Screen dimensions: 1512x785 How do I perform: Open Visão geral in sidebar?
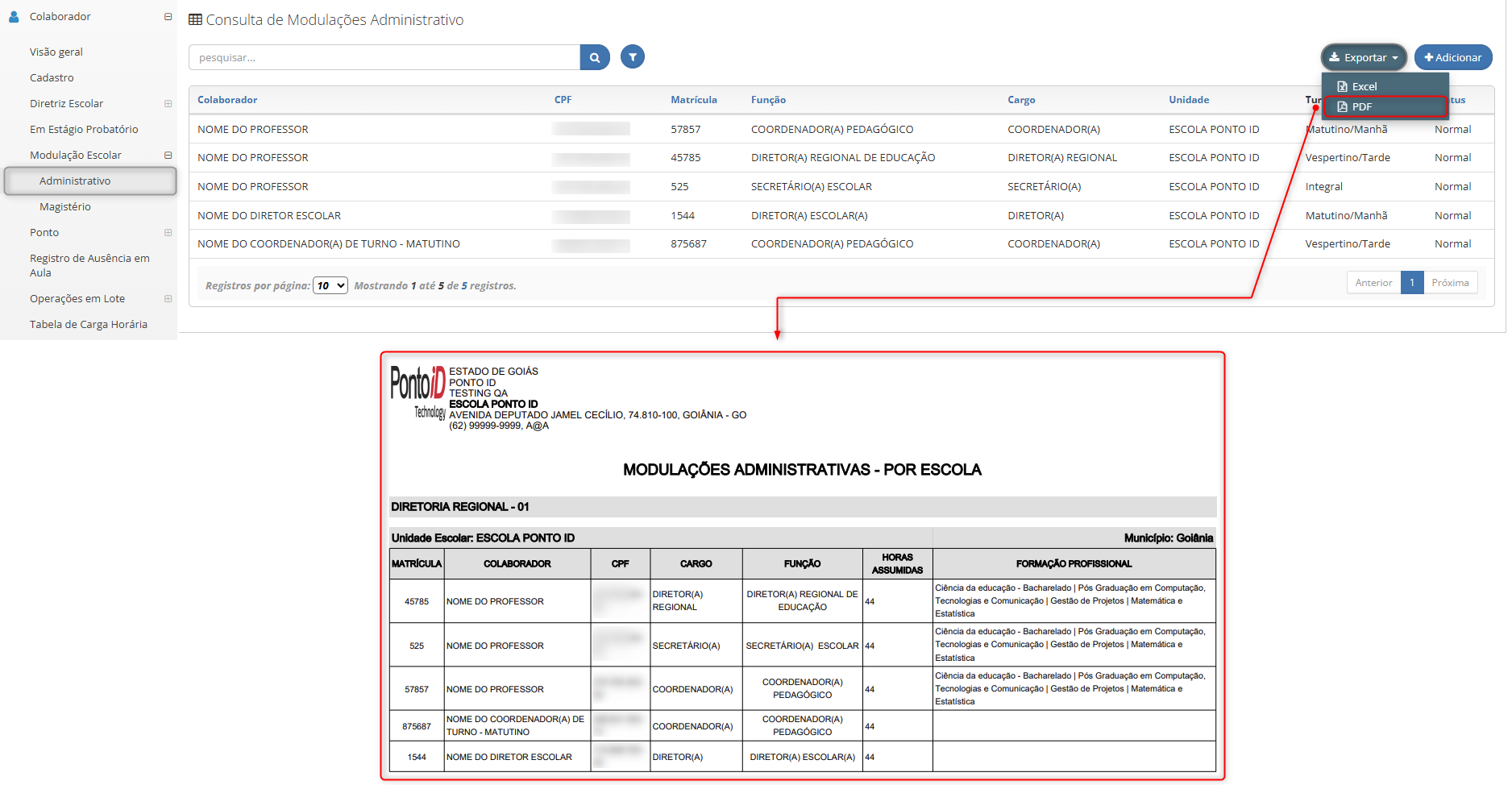click(x=56, y=52)
